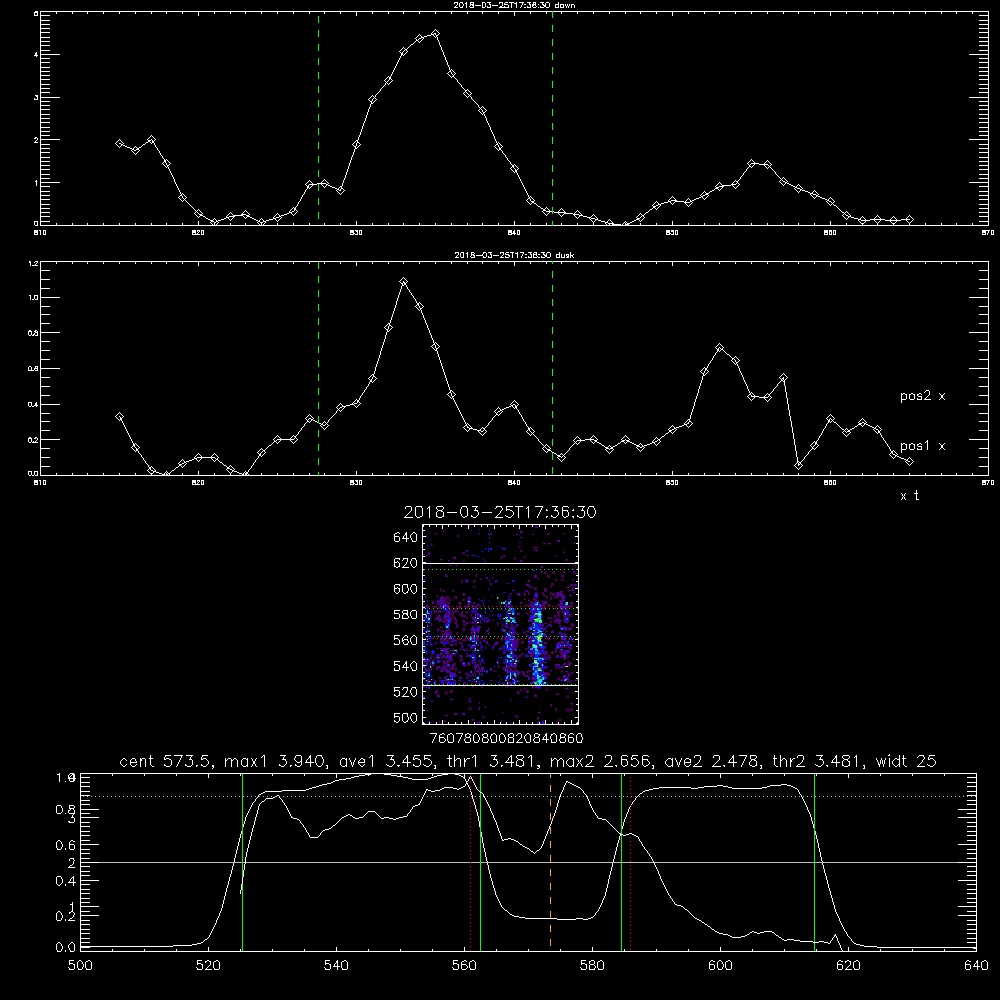Select the orange dashed center line in bottom plot
Screen dimensions: 1000x1000
pyautogui.click(x=550, y=861)
